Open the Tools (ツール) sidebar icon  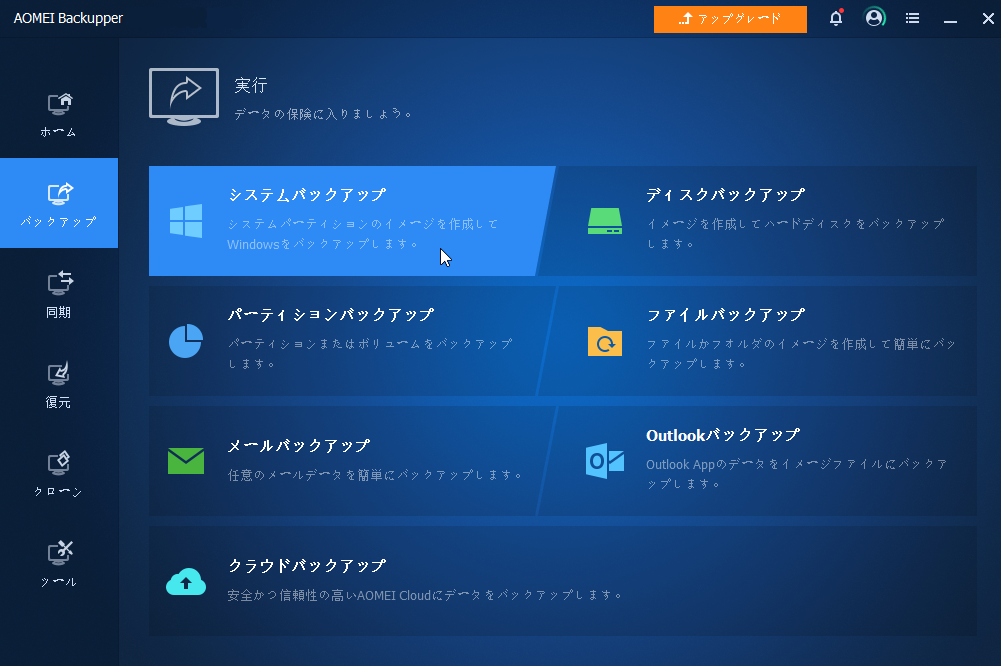[59, 553]
